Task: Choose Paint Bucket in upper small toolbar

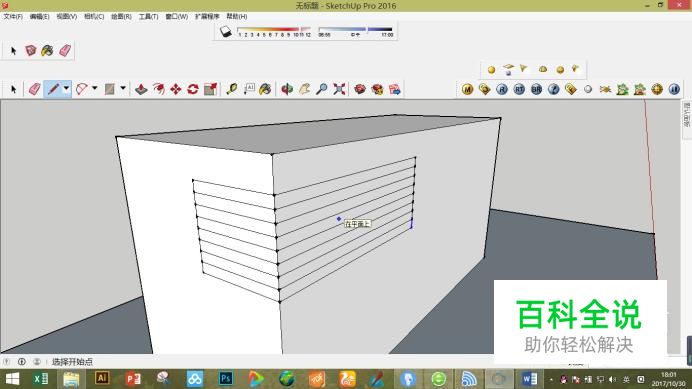Action: pyautogui.click(x=47, y=51)
